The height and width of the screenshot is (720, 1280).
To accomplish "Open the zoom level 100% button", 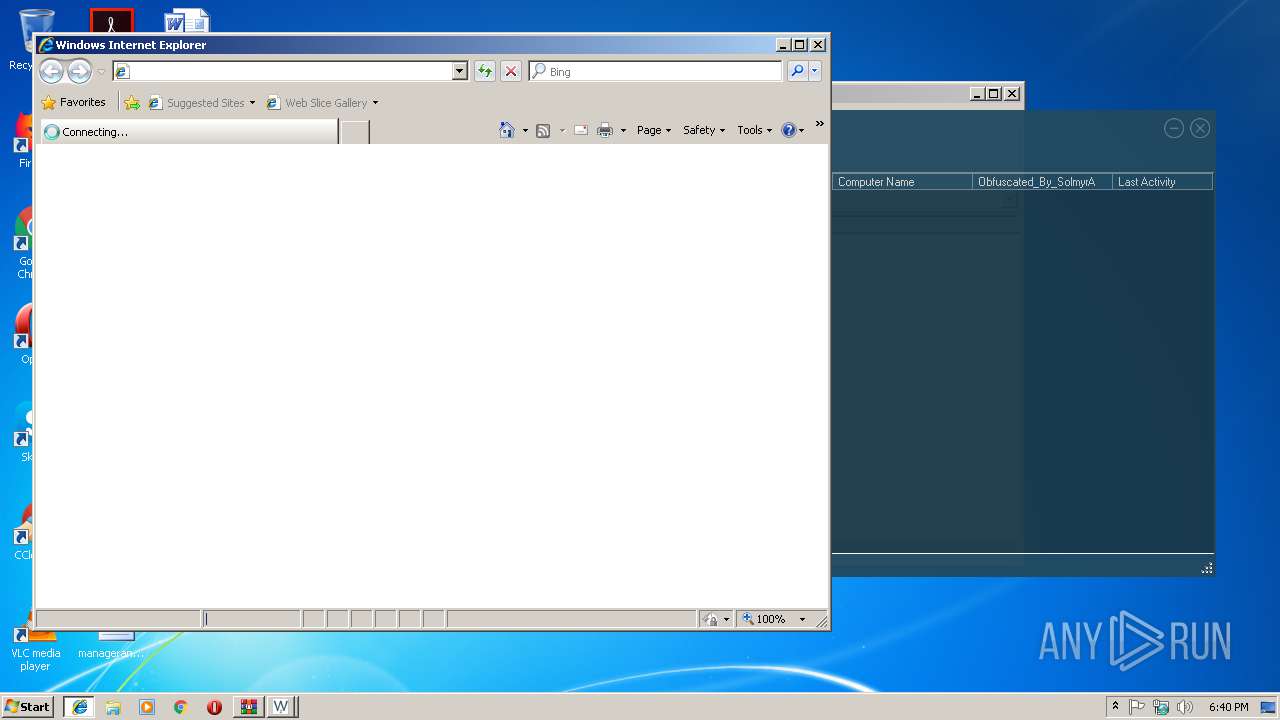I will (x=765, y=619).
